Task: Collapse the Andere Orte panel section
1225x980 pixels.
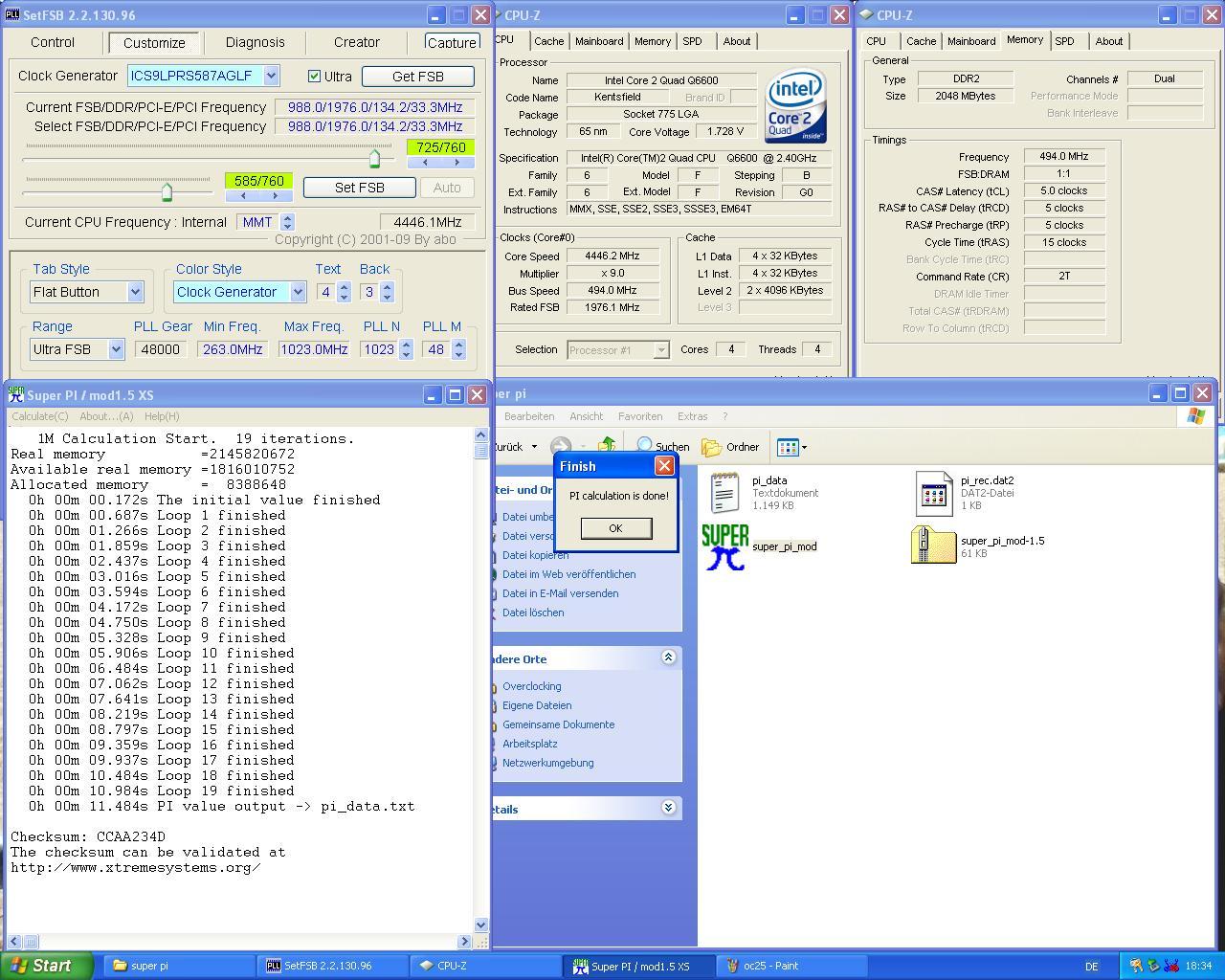Action: coord(668,657)
